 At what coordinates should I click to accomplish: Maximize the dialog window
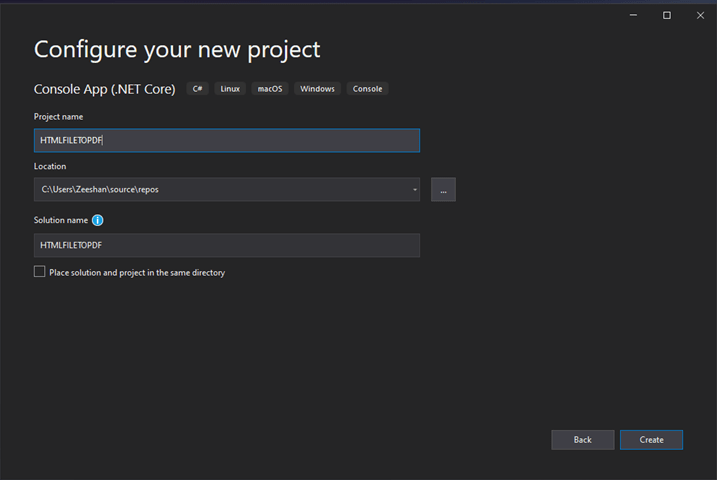click(x=667, y=15)
